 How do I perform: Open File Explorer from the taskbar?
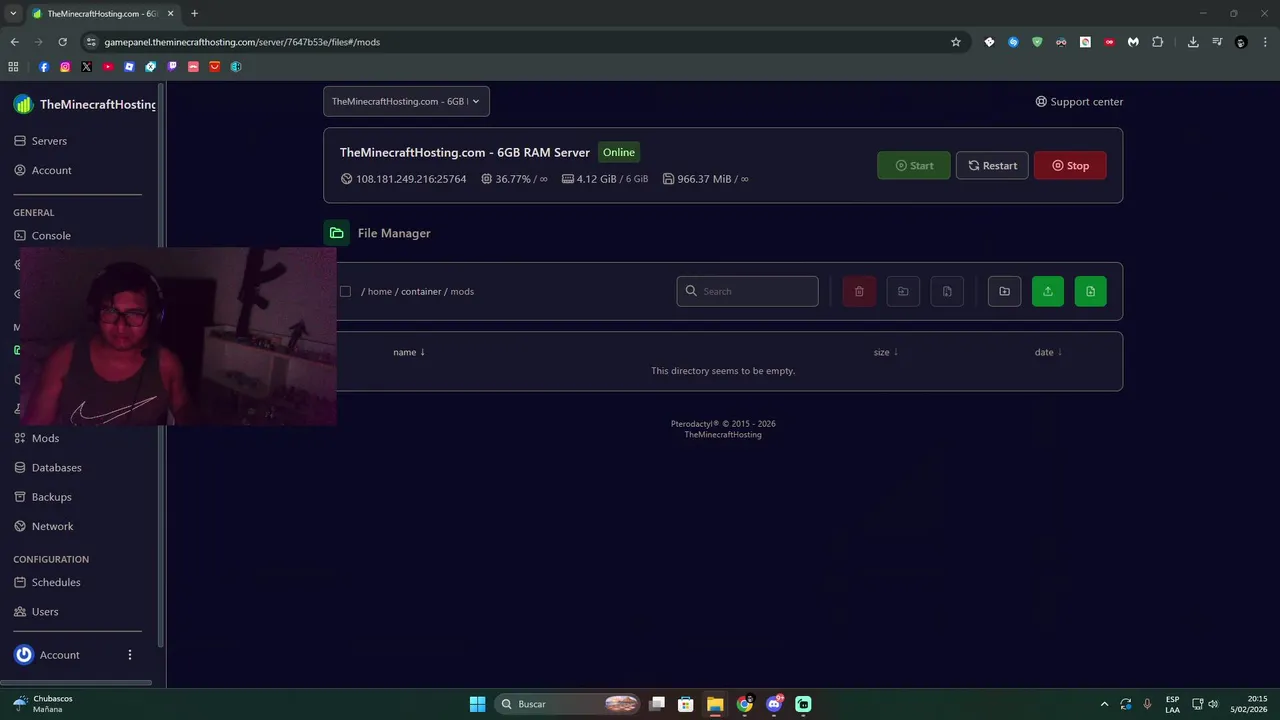click(715, 704)
